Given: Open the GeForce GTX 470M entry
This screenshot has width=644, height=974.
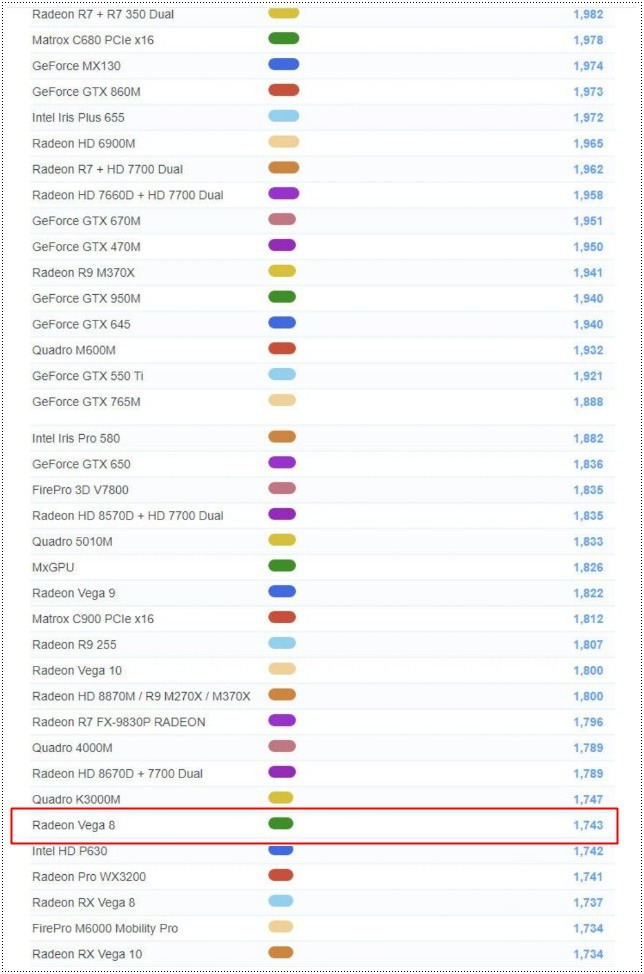Looking at the screenshot, I should pyautogui.click(x=86, y=247).
